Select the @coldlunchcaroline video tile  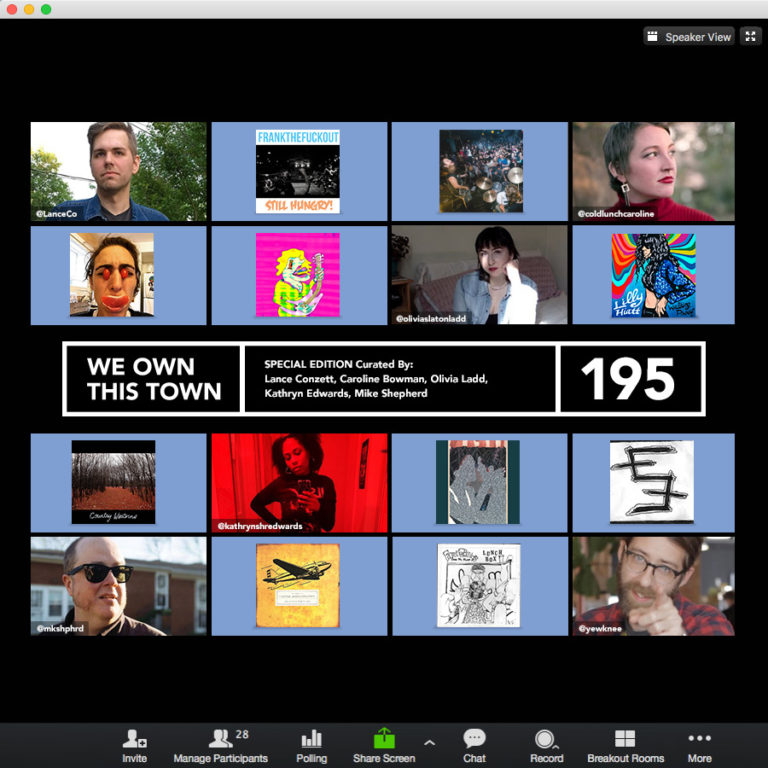pos(653,171)
